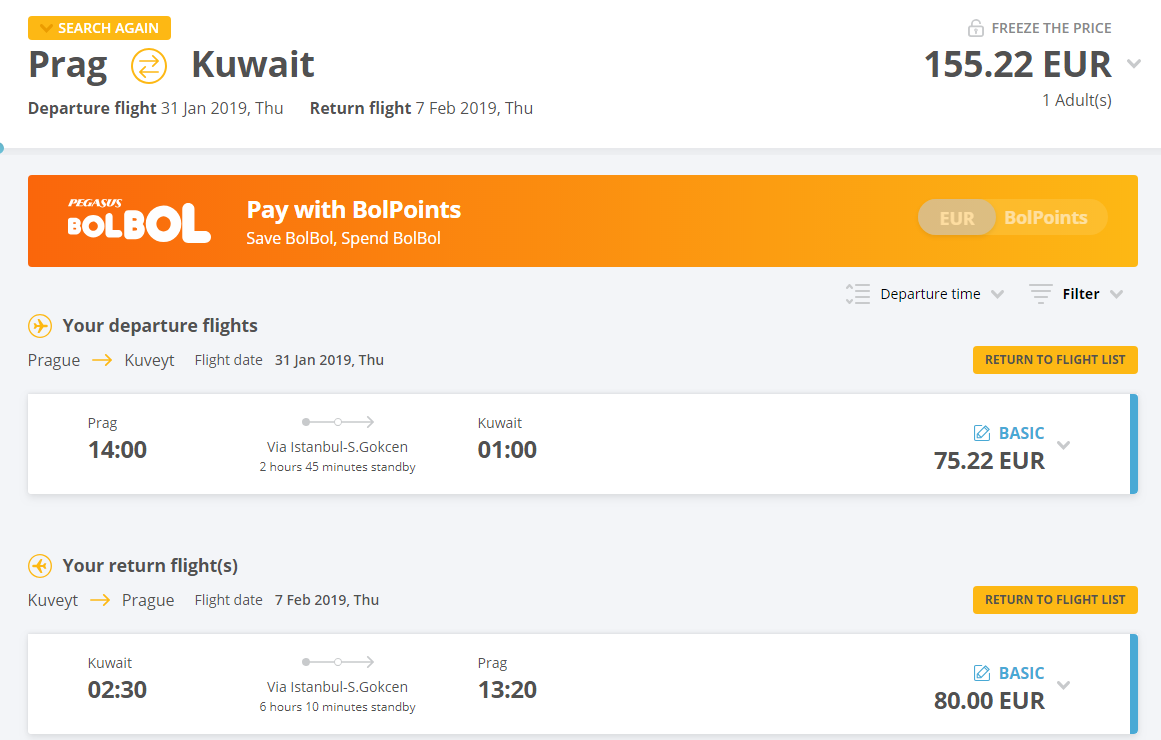The image size is (1161, 740).
Task: Select EUR on the currency toggle
Action: coord(957,218)
